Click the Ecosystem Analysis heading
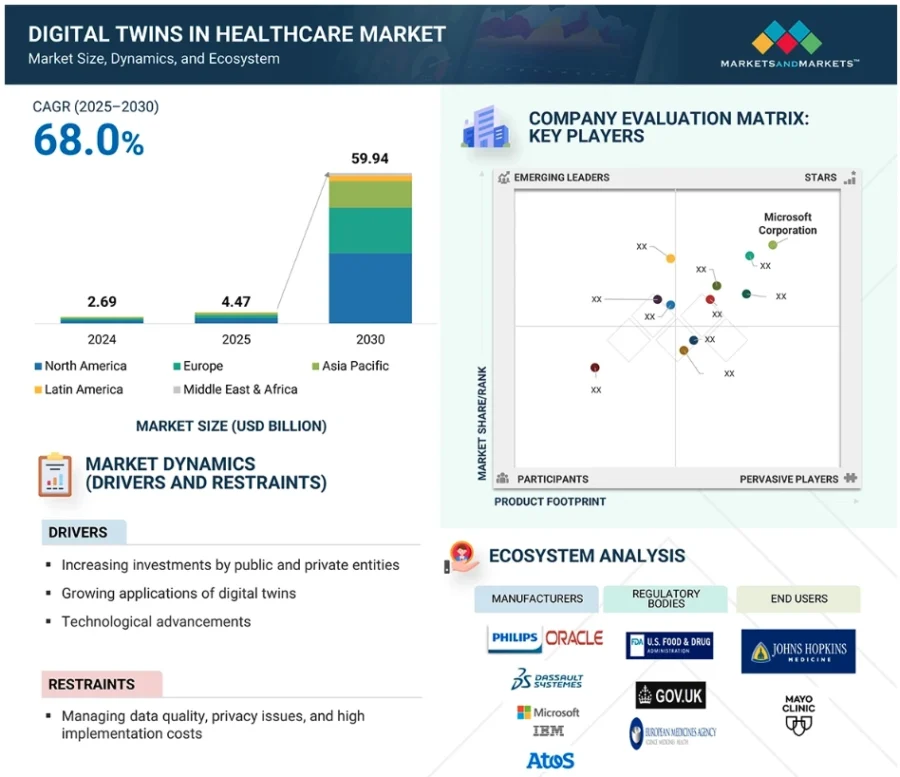The image size is (900, 777). tap(587, 555)
